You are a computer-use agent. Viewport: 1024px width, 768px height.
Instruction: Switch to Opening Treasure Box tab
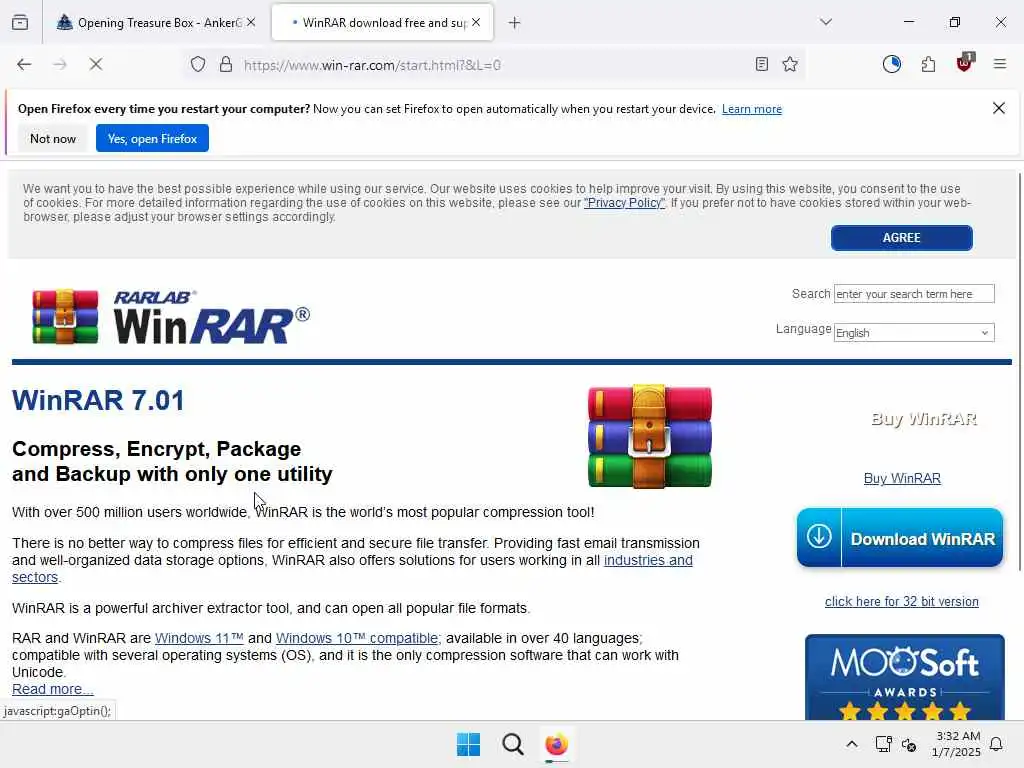click(x=149, y=23)
